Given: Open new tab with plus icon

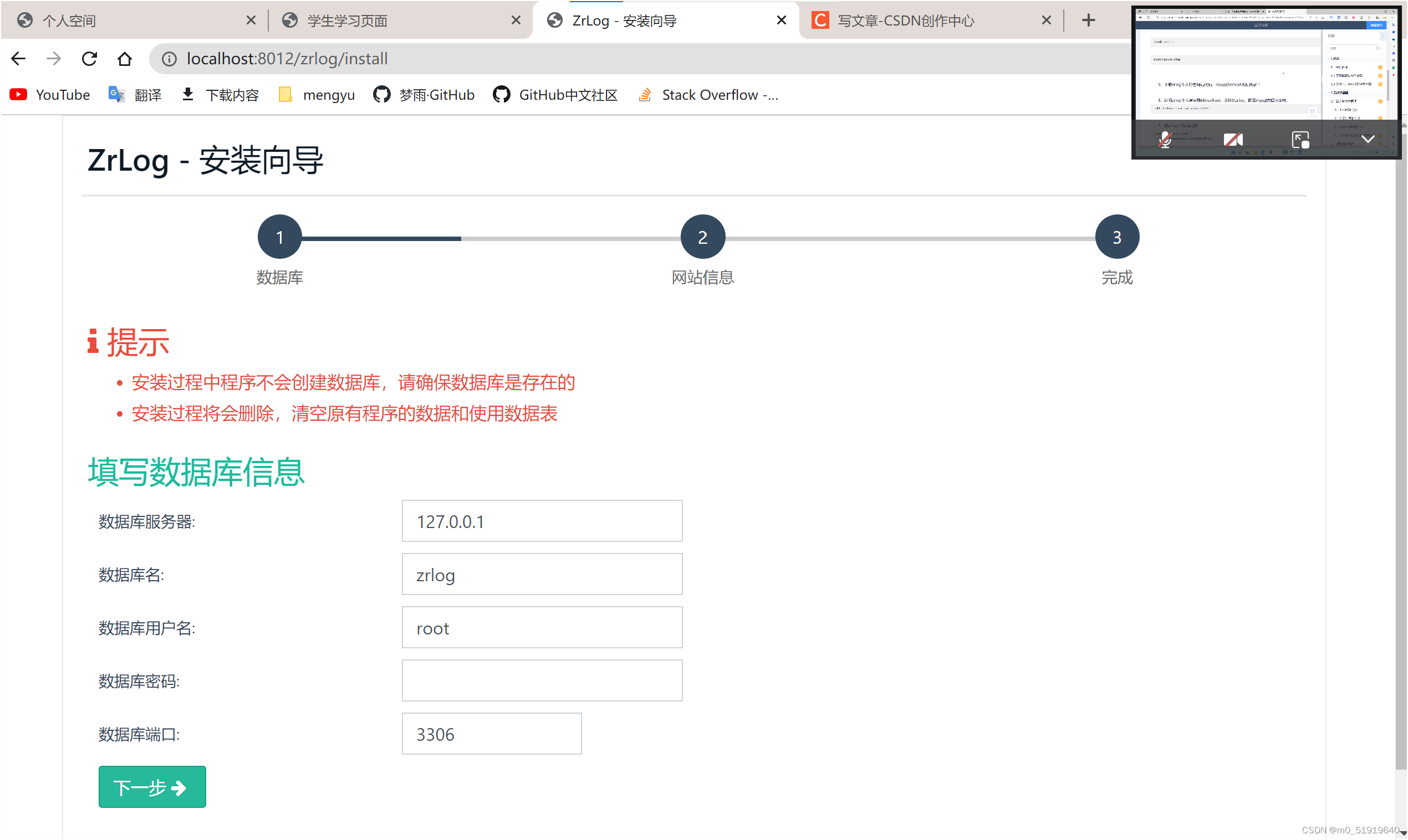Looking at the screenshot, I should tap(1088, 21).
